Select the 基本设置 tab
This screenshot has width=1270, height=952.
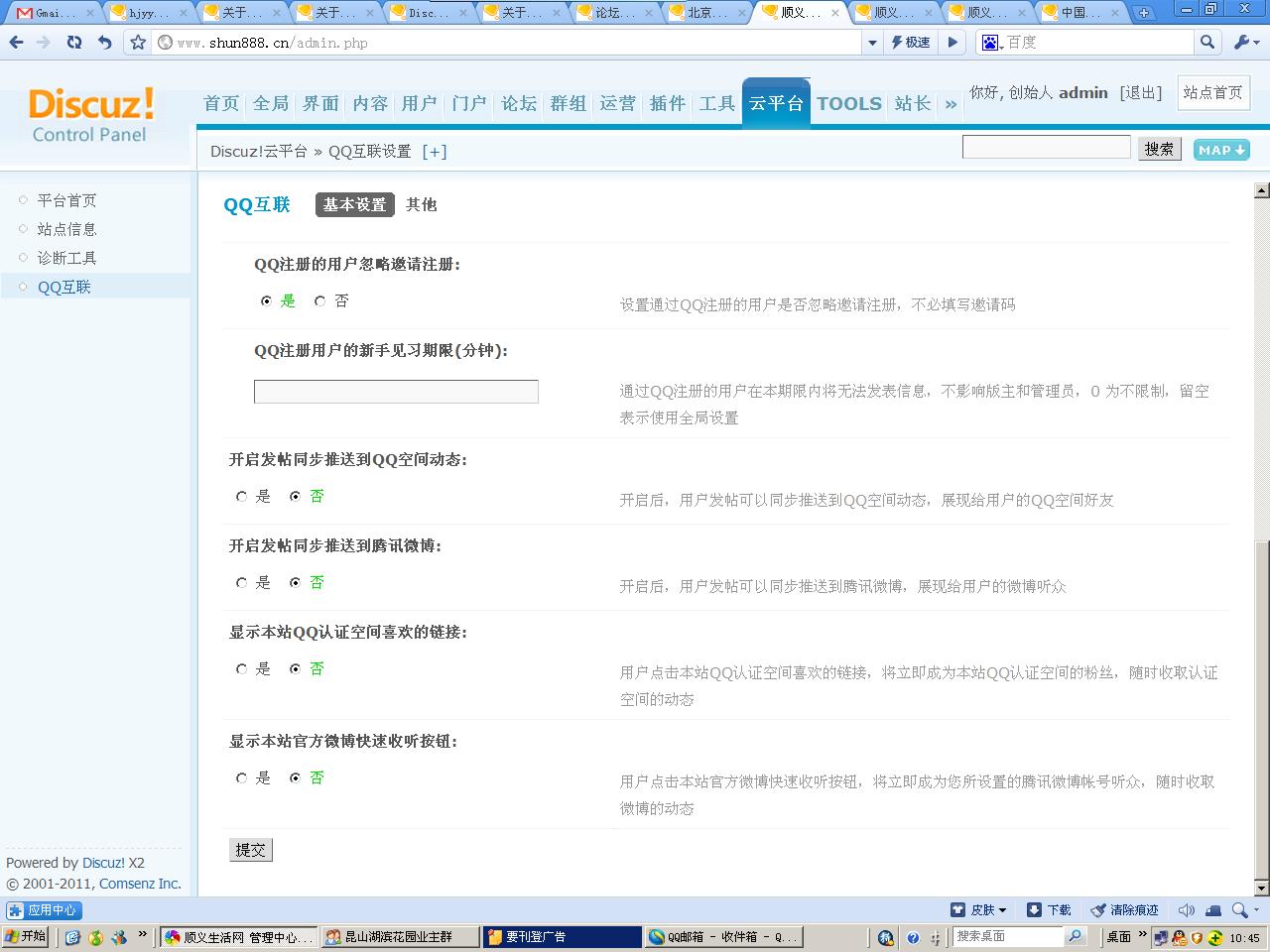[x=354, y=204]
